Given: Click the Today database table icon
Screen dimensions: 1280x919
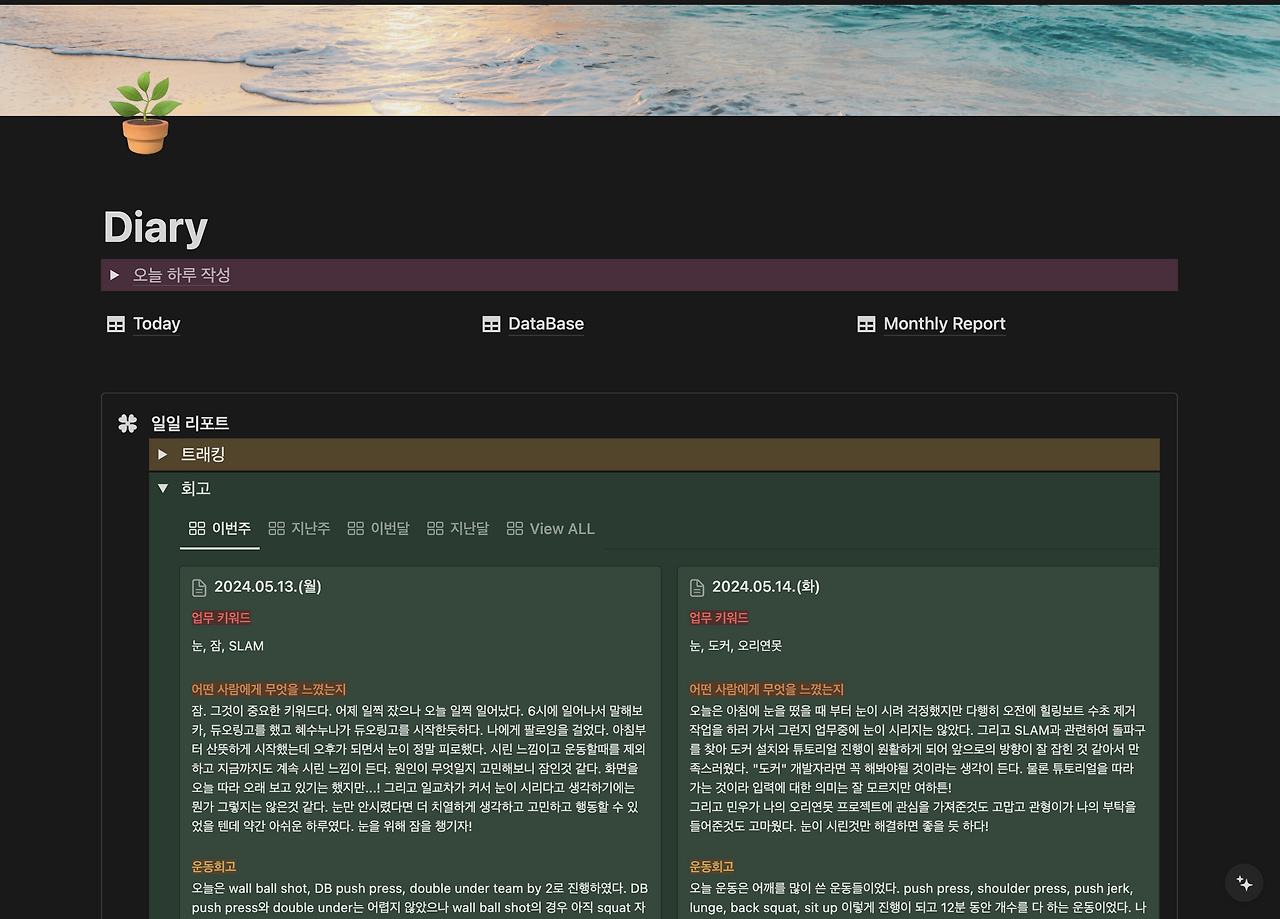Looking at the screenshot, I should [116, 323].
